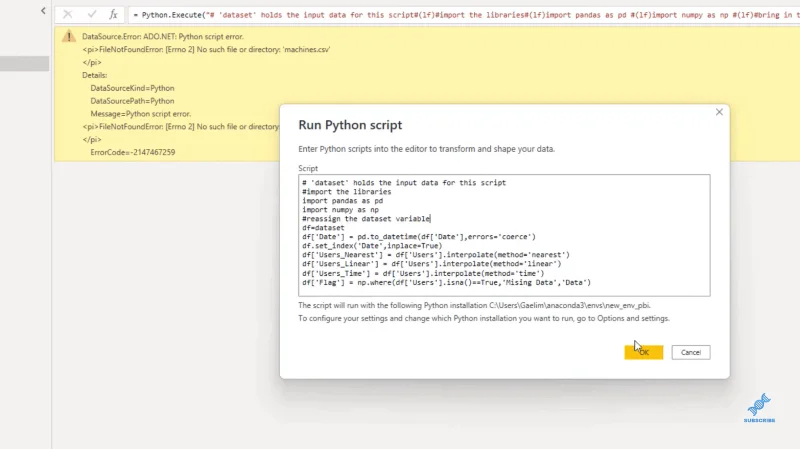This screenshot has width=800, height=449.
Task: Click the '#import the libraries' comment line
Action: point(346,191)
